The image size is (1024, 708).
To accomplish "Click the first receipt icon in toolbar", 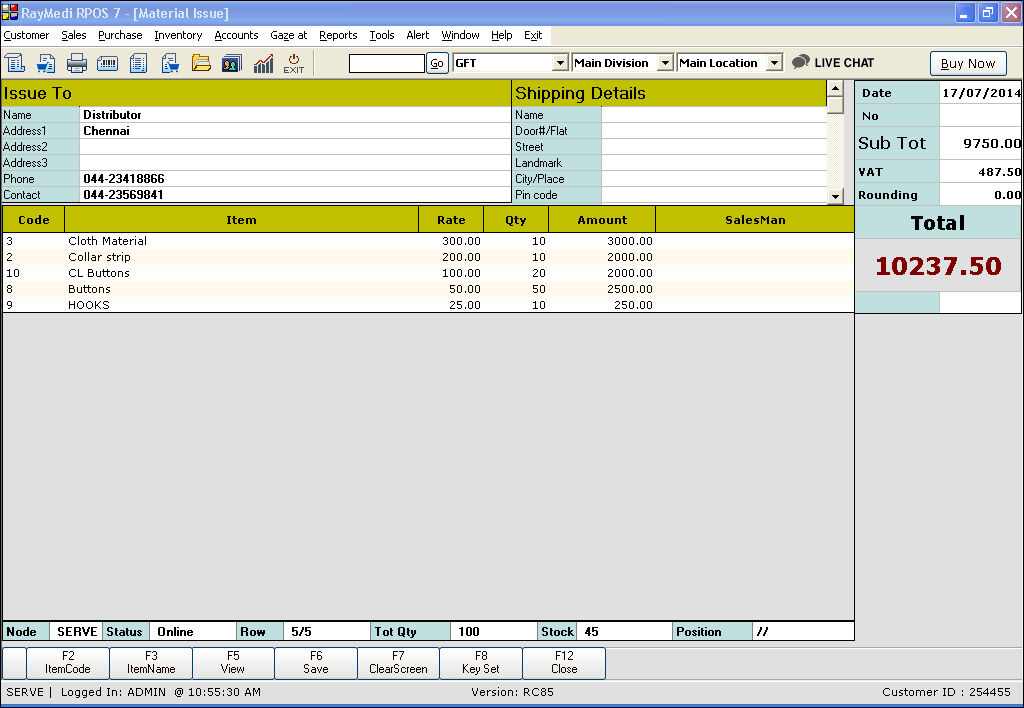I will pos(15,63).
